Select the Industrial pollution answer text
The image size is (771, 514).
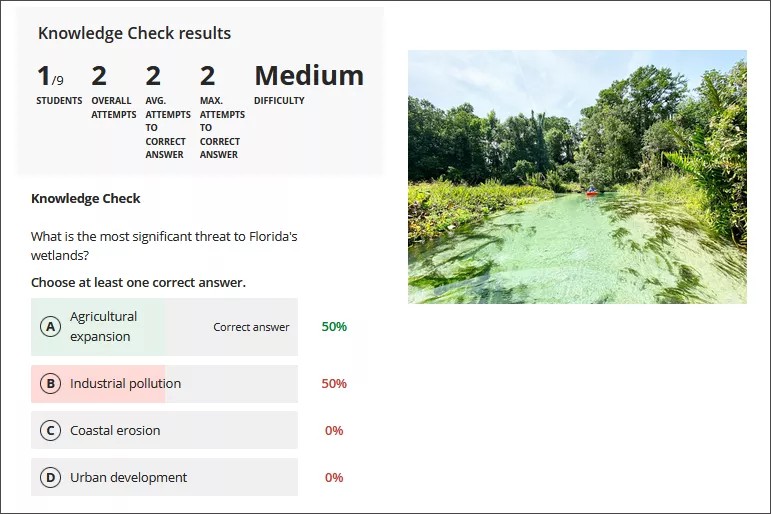(x=125, y=384)
